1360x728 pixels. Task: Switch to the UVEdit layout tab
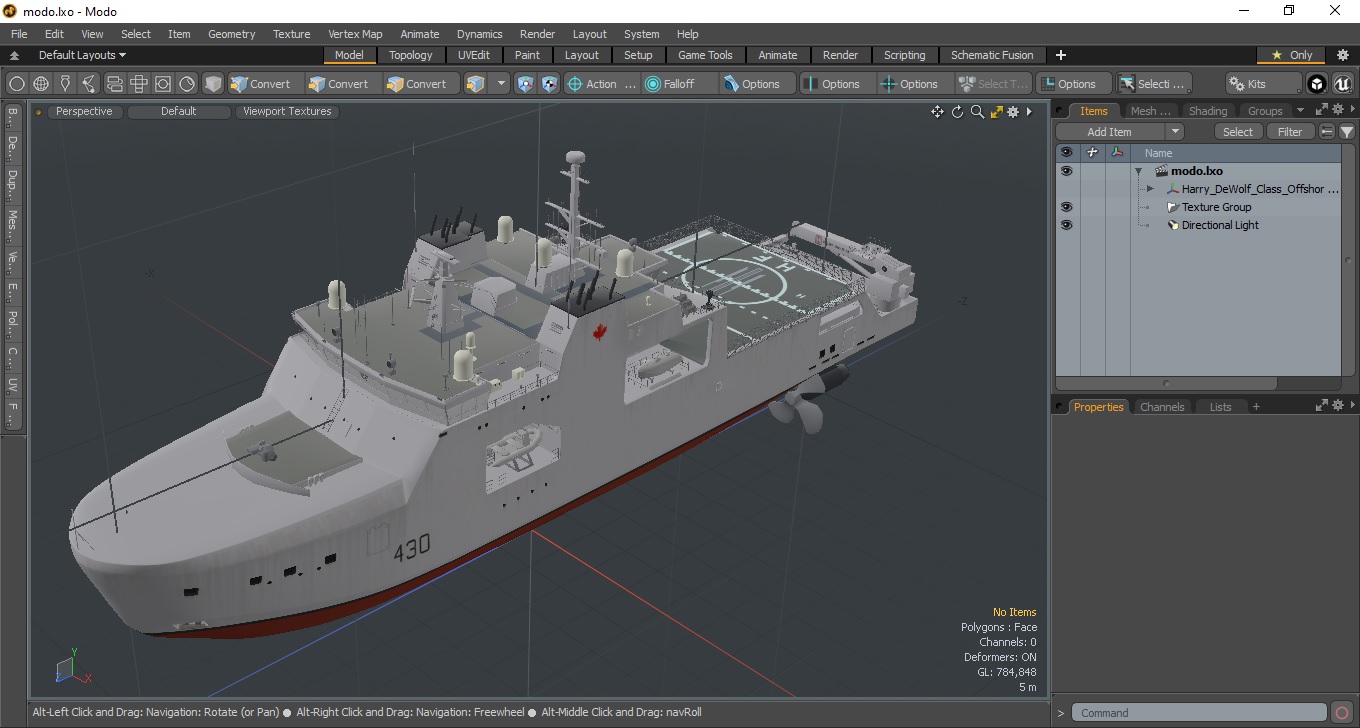(474, 55)
